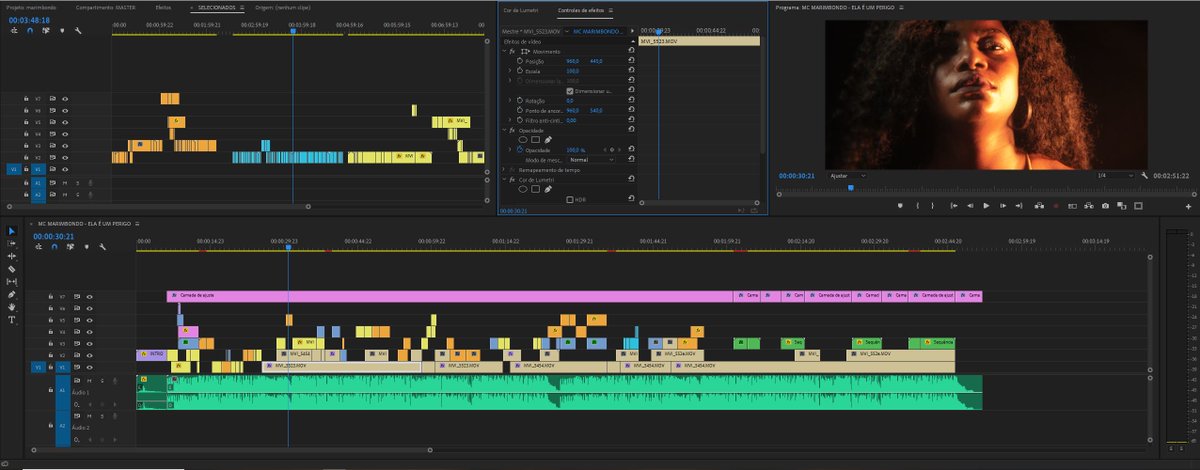
Task: Open Program monitor button editor plus
Action: 1188,207
